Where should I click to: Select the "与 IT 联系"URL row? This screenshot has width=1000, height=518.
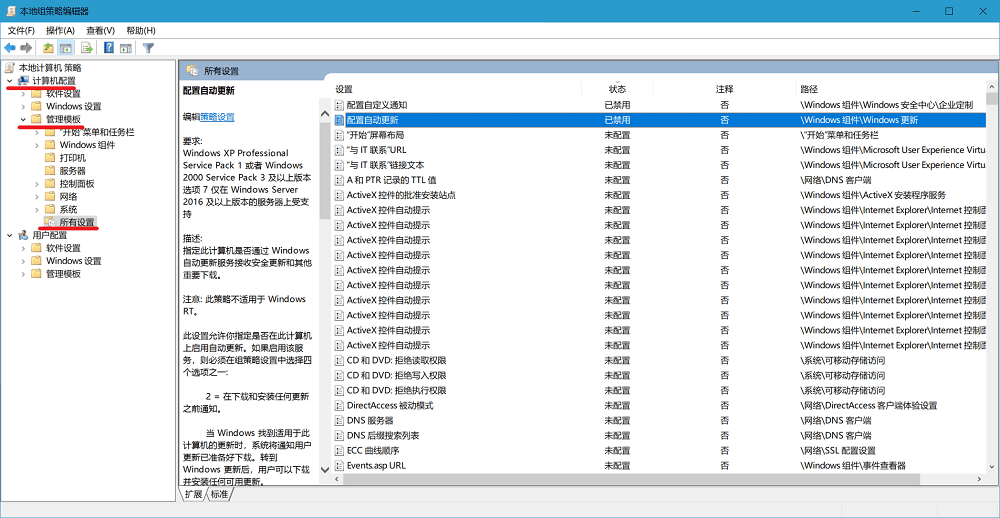tap(659, 150)
